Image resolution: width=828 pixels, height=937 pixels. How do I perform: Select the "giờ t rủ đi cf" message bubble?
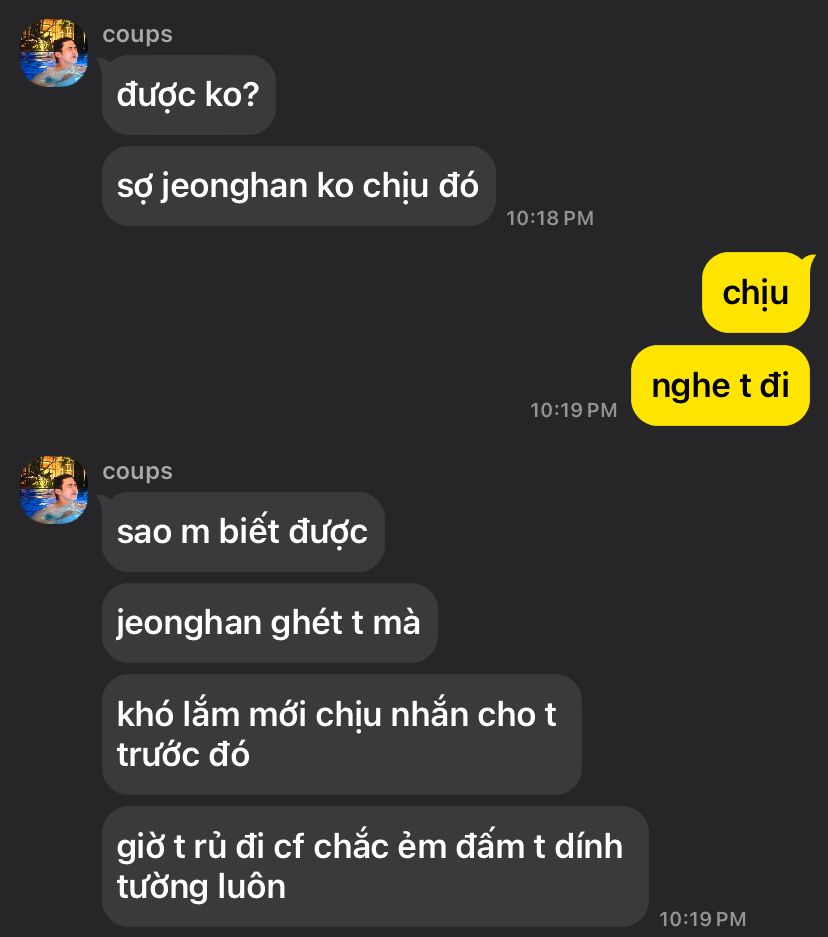(375, 866)
